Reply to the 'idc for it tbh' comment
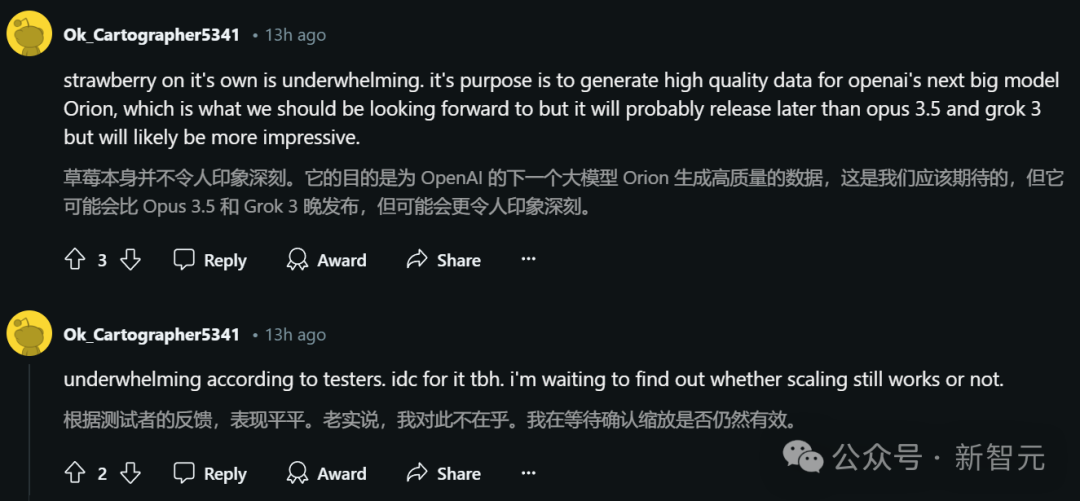Image resolution: width=1080 pixels, height=501 pixels. pyautogui.click(x=210, y=474)
